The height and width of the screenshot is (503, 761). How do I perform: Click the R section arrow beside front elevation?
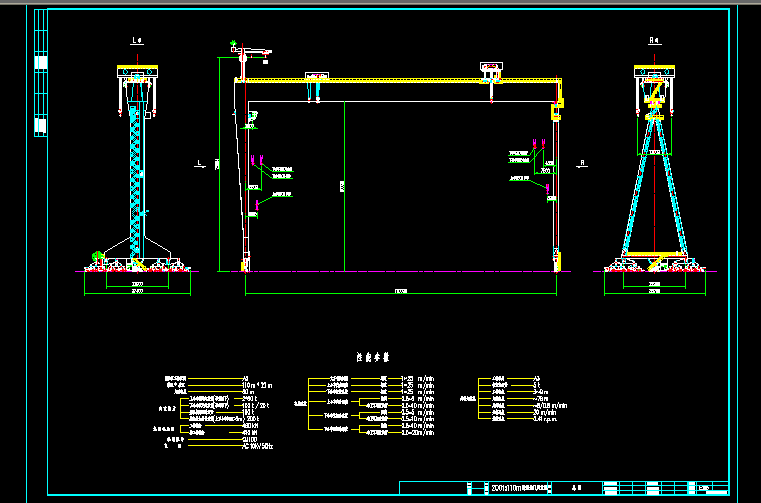(582, 164)
